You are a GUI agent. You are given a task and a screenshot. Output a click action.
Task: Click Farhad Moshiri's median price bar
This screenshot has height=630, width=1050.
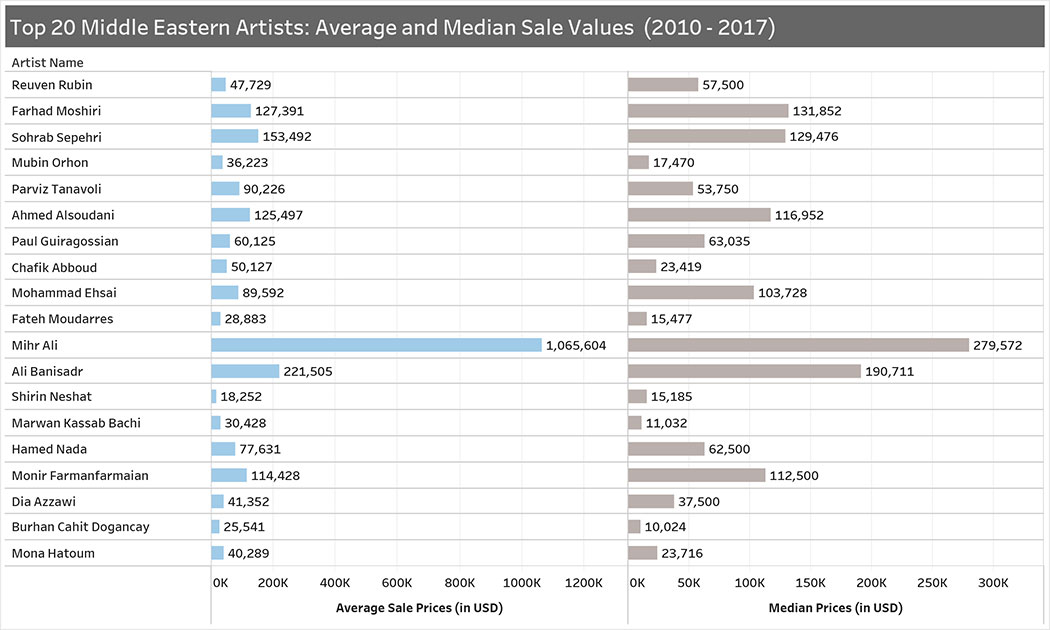pos(708,111)
